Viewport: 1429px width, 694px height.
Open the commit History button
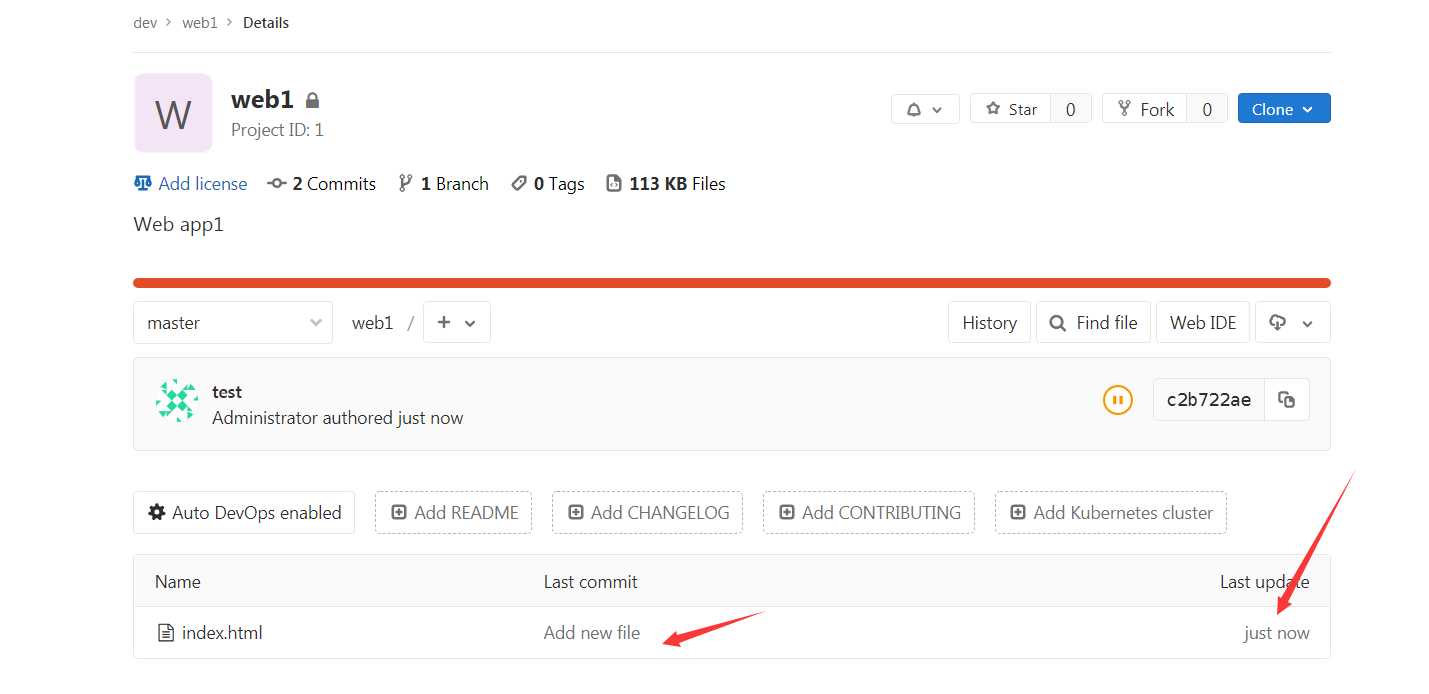point(989,322)
